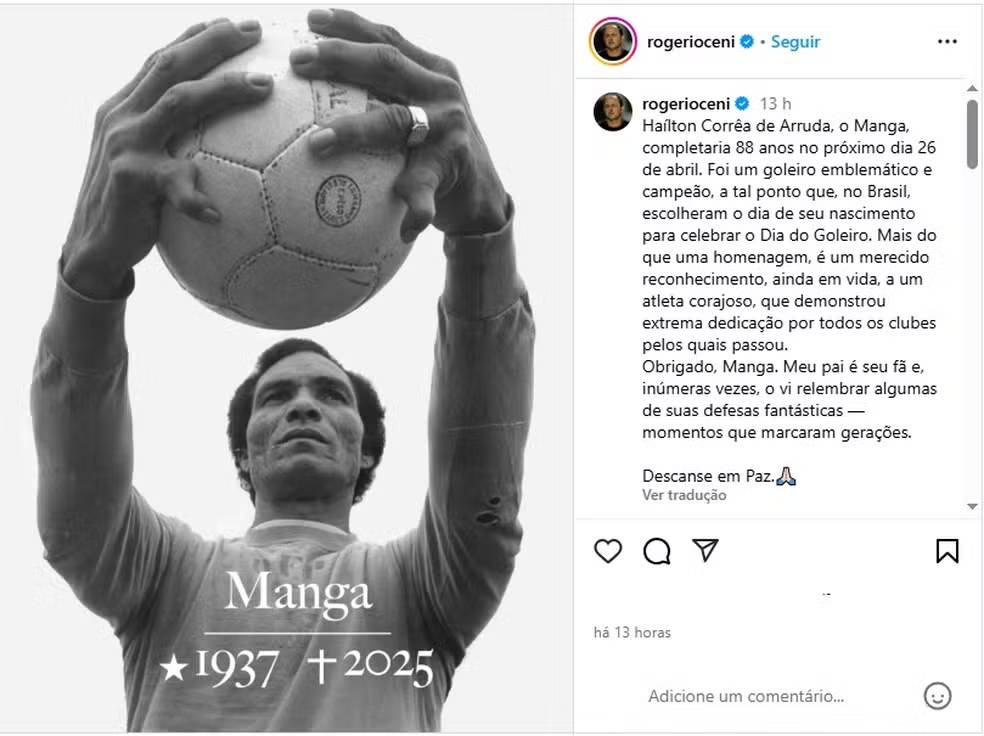
Task: Open the Manga tribute photo
Action: [x=286, y=368]
